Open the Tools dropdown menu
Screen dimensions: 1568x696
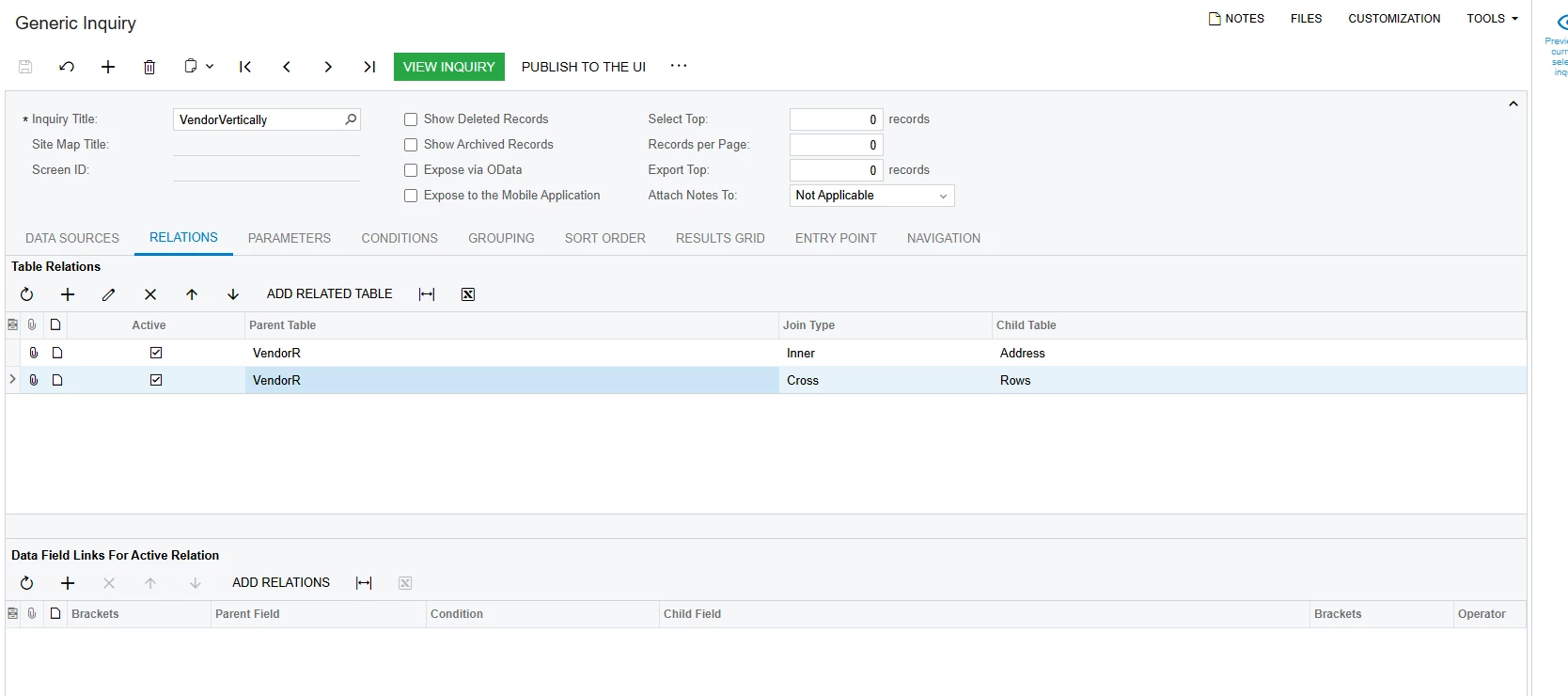click(x=1493, y=19)
